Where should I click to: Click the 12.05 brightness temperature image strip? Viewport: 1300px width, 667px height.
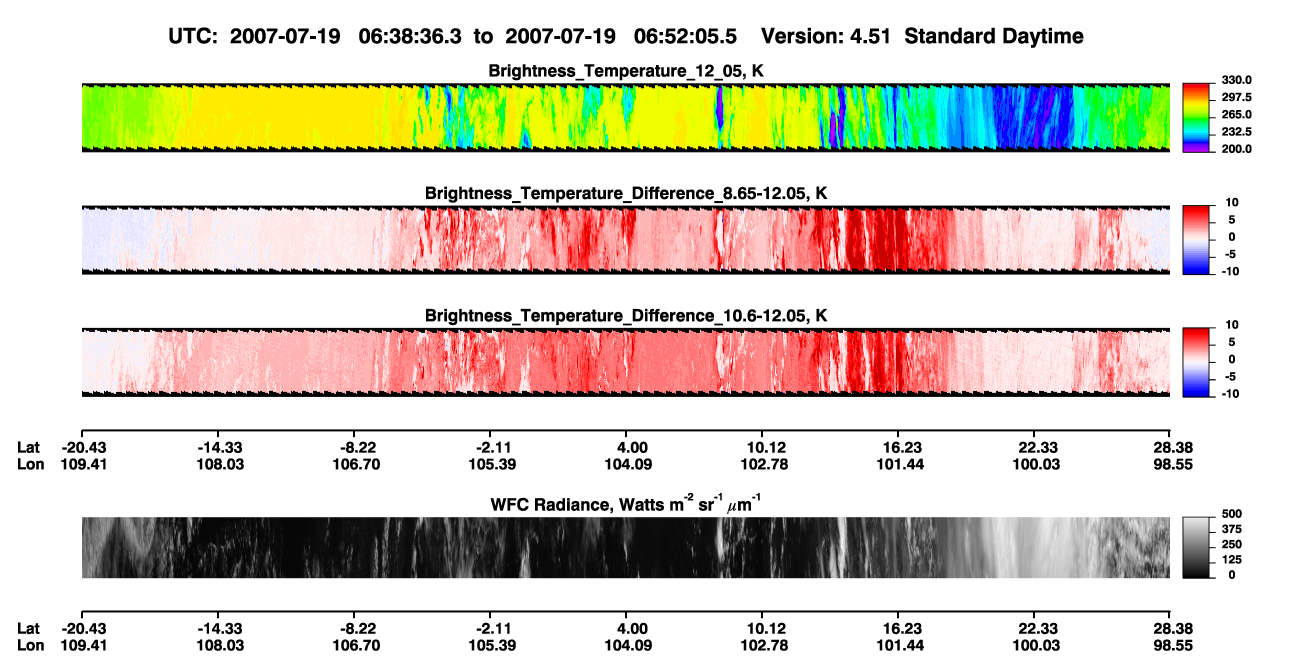coord(625,117)
